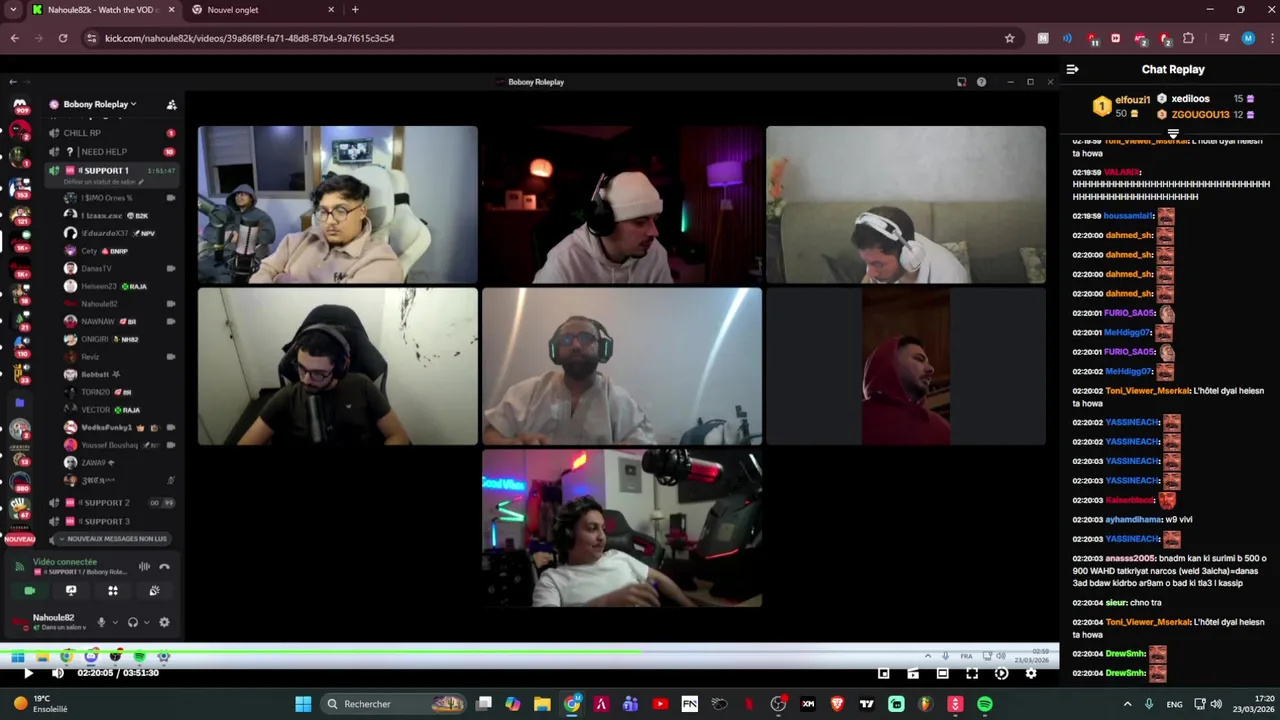Viewport: 1280px width, 720px height.
Task: Mute Discord microphone
Action: (101, 622)
